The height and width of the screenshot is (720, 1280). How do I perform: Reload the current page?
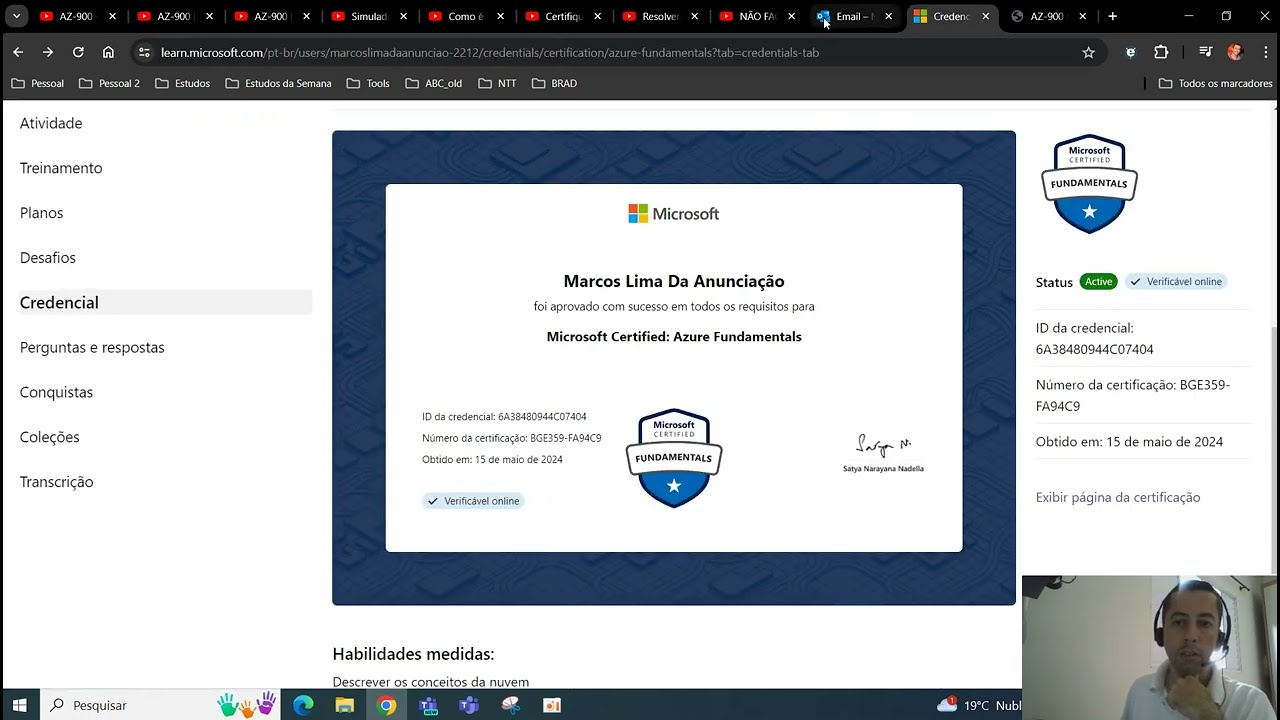(x=78, y=52)
